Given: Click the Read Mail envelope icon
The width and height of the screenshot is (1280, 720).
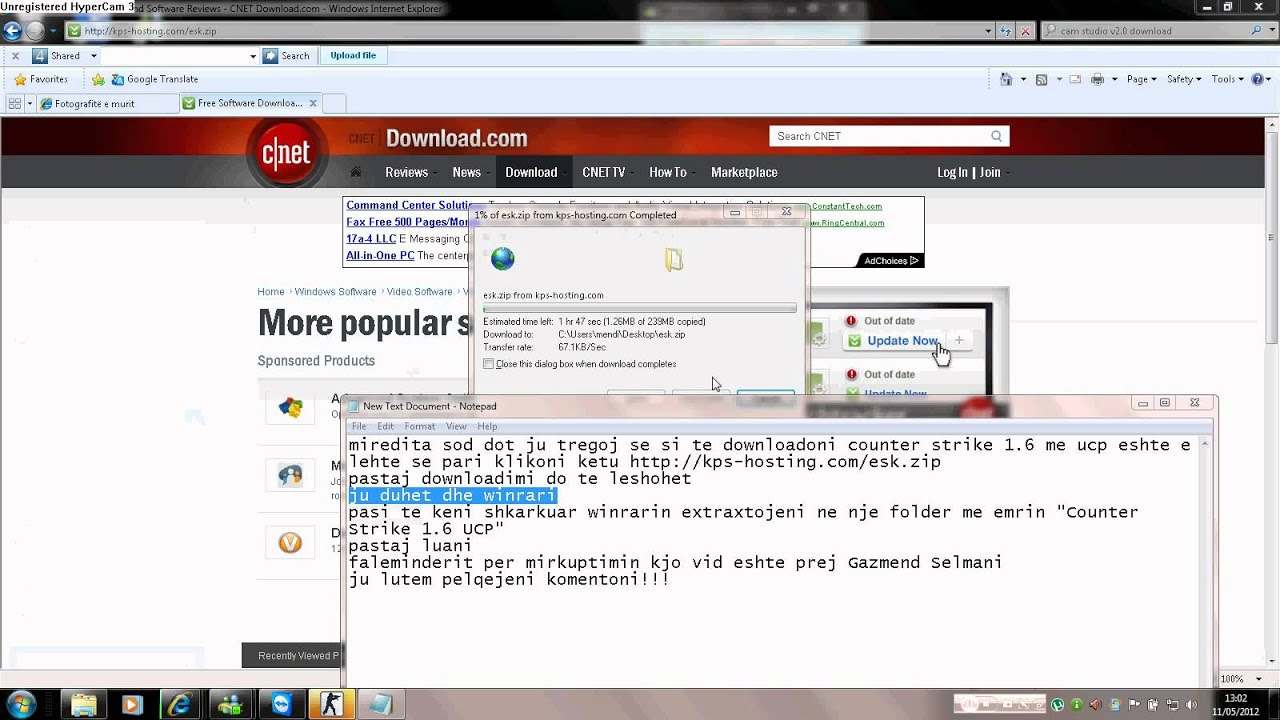Looking at the screenshot, I should coord(1075,79).
